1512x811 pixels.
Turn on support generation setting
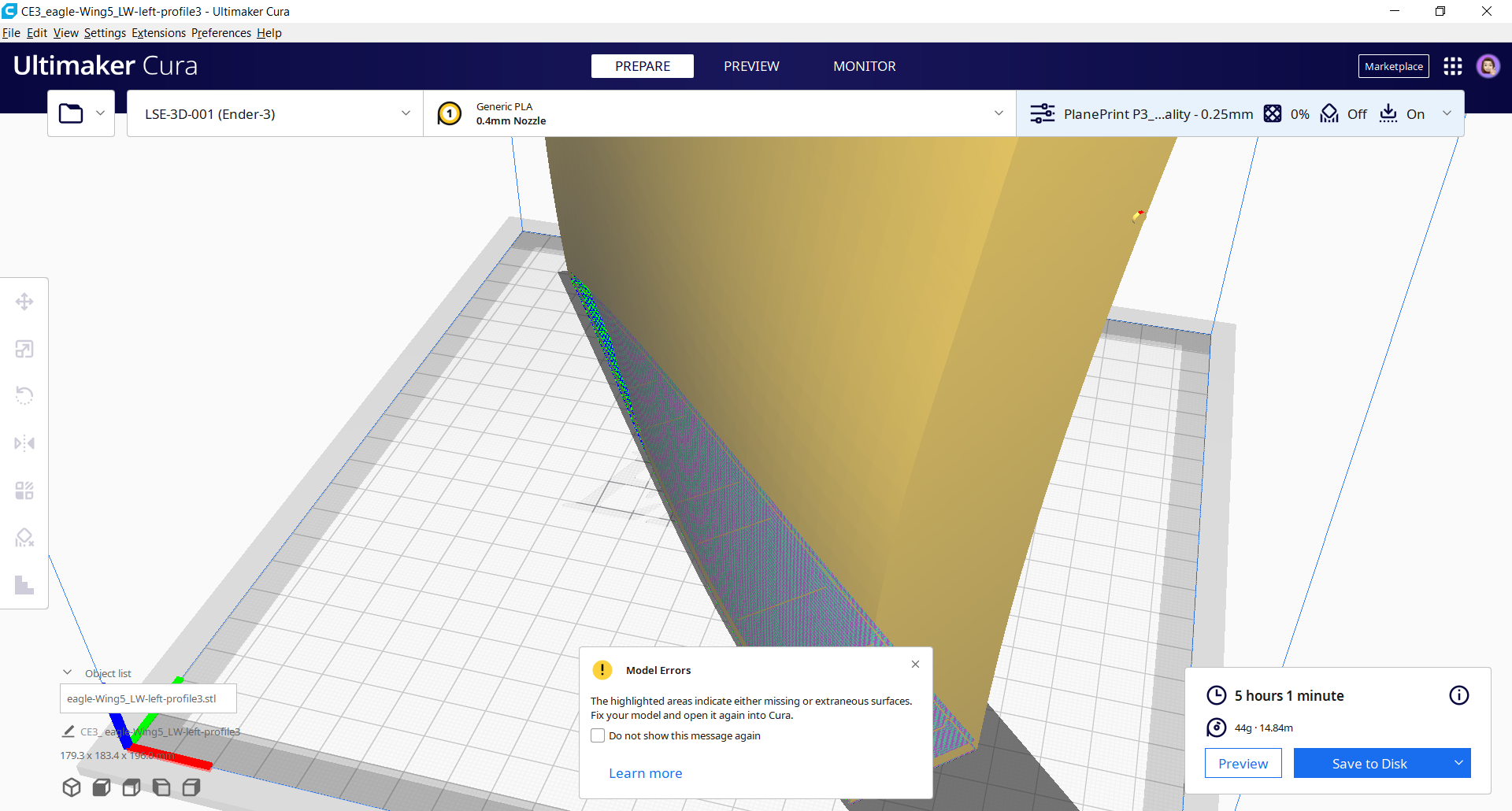point(1329,113)
